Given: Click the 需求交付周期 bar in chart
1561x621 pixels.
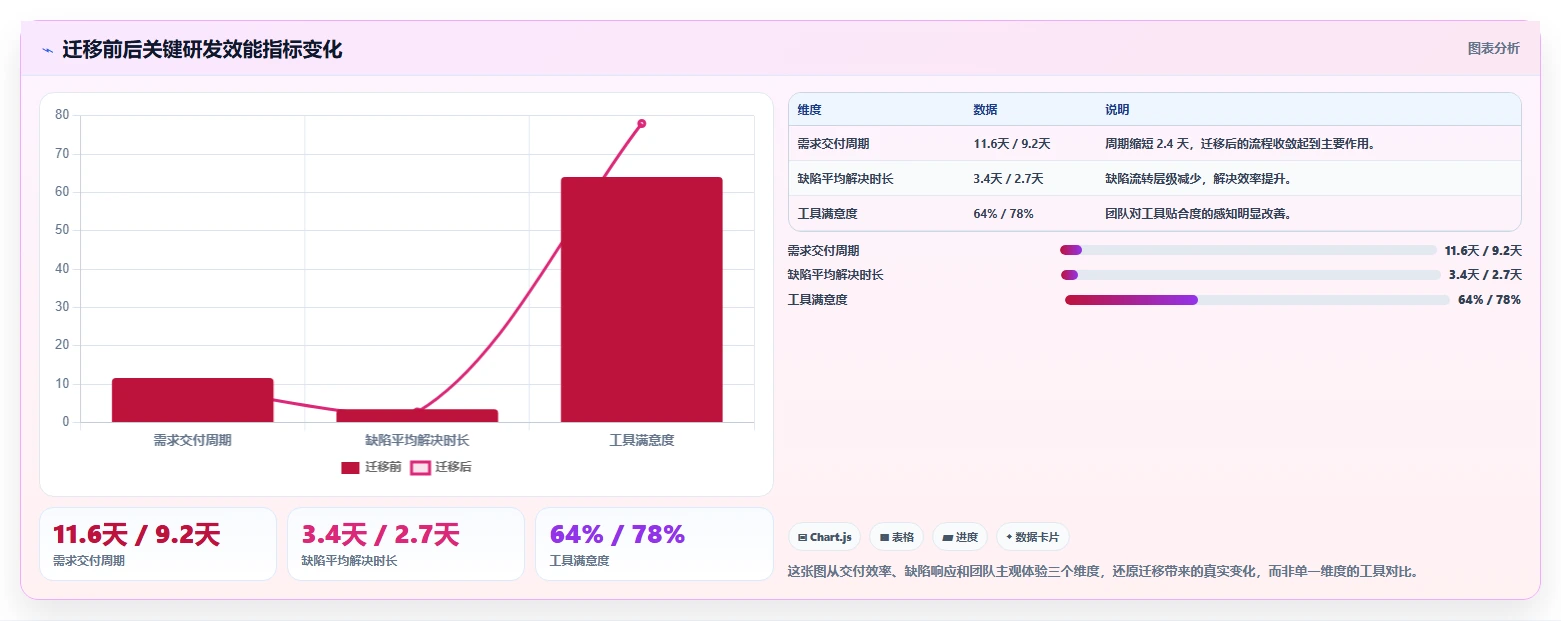Looking at the screenshot, I should pyautogui.click(x=193, y=400).
